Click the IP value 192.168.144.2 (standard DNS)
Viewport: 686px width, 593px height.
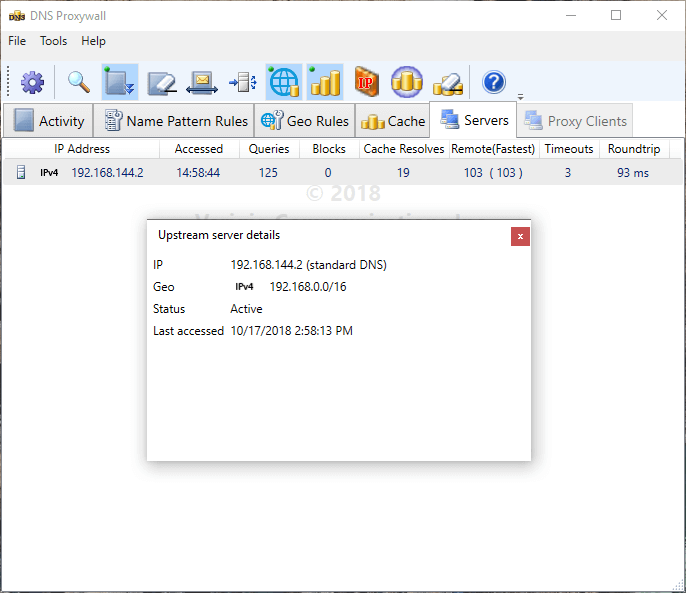308,265
